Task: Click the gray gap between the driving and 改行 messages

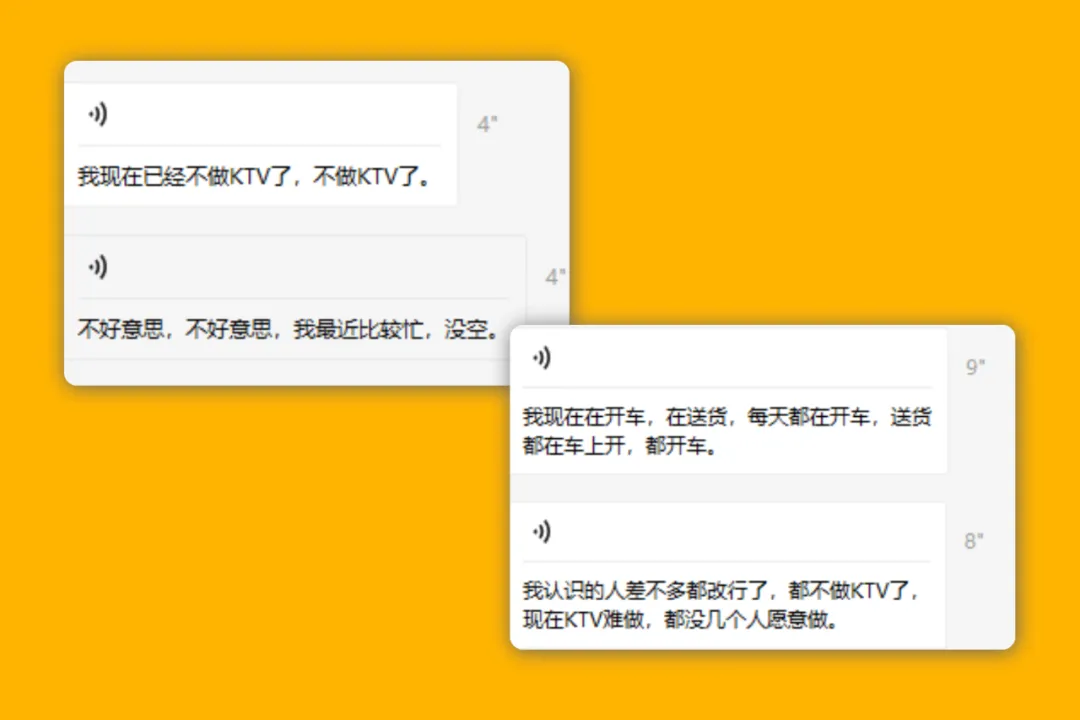Action: tap(729, 488)
